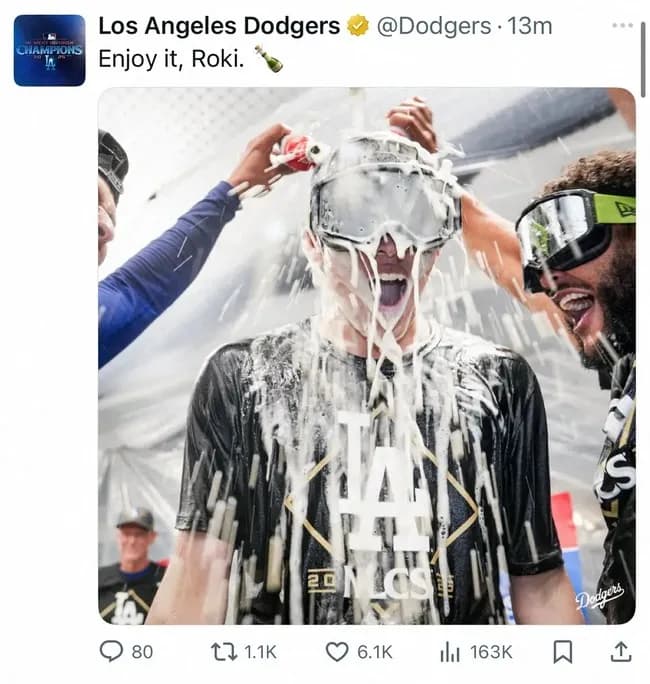Image resolution: width=650 pixels, height=684 pixels.
Task: Click the reply speech bubble icon
Action: coord(111,652)
